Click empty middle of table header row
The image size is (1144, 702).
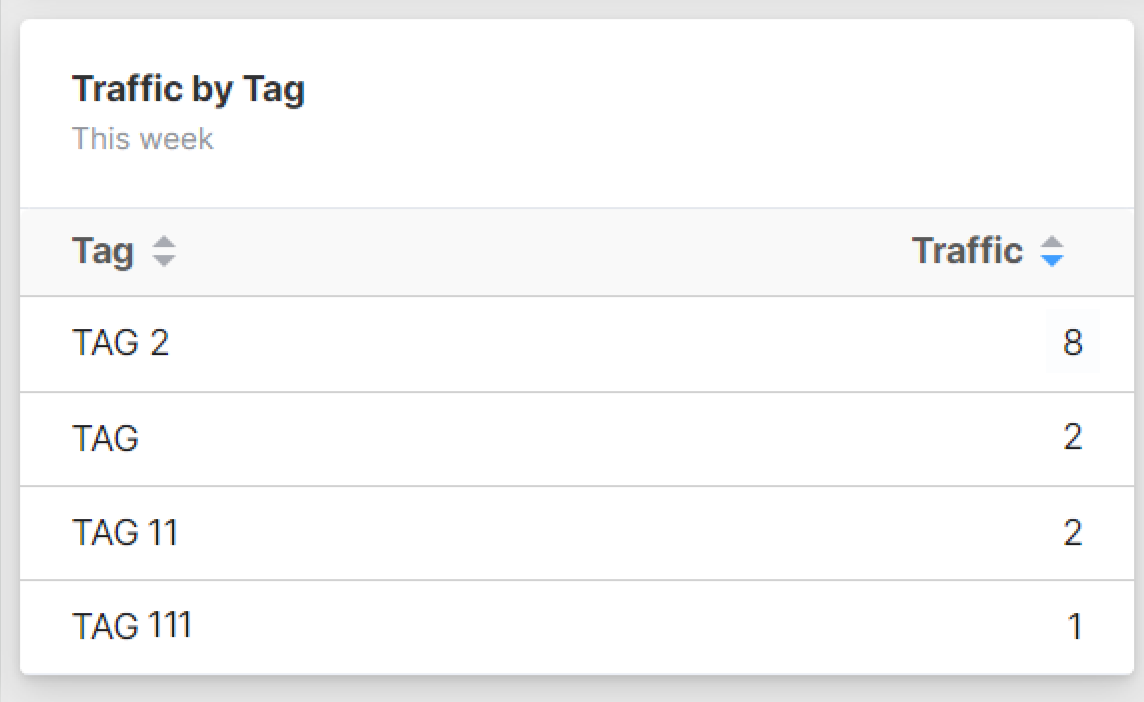tap(540, 252)
